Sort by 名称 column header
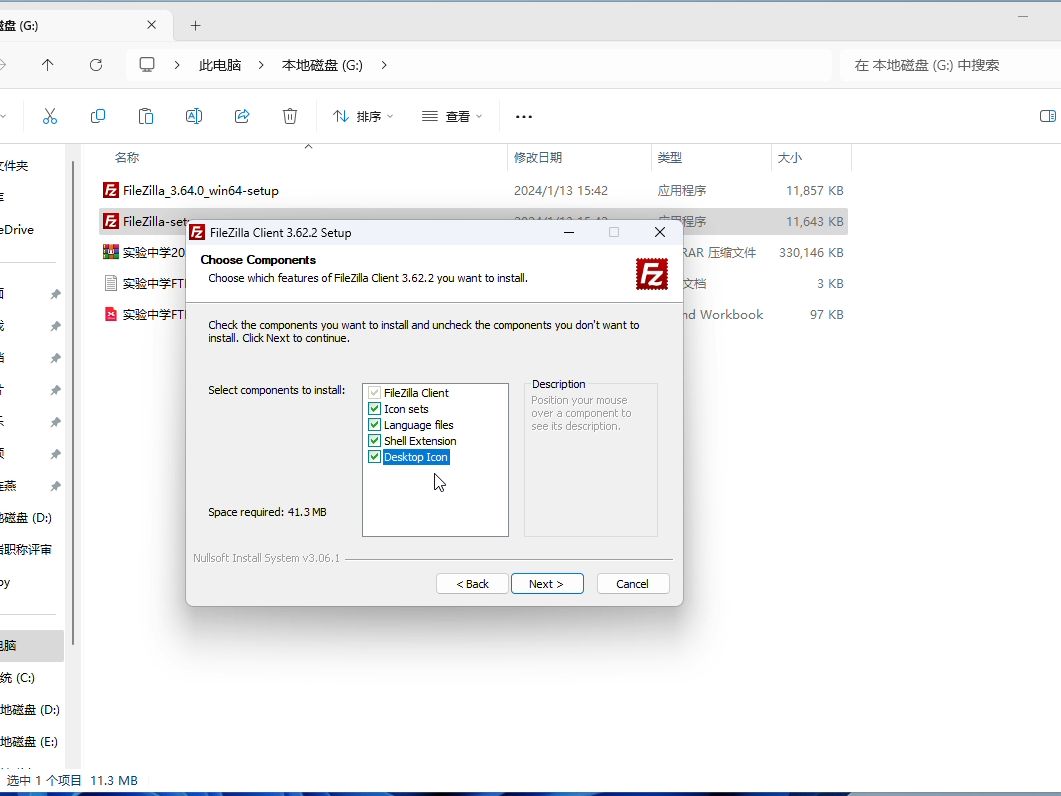The width and height of the screenshot is (1061, 796). click(127, 158)
